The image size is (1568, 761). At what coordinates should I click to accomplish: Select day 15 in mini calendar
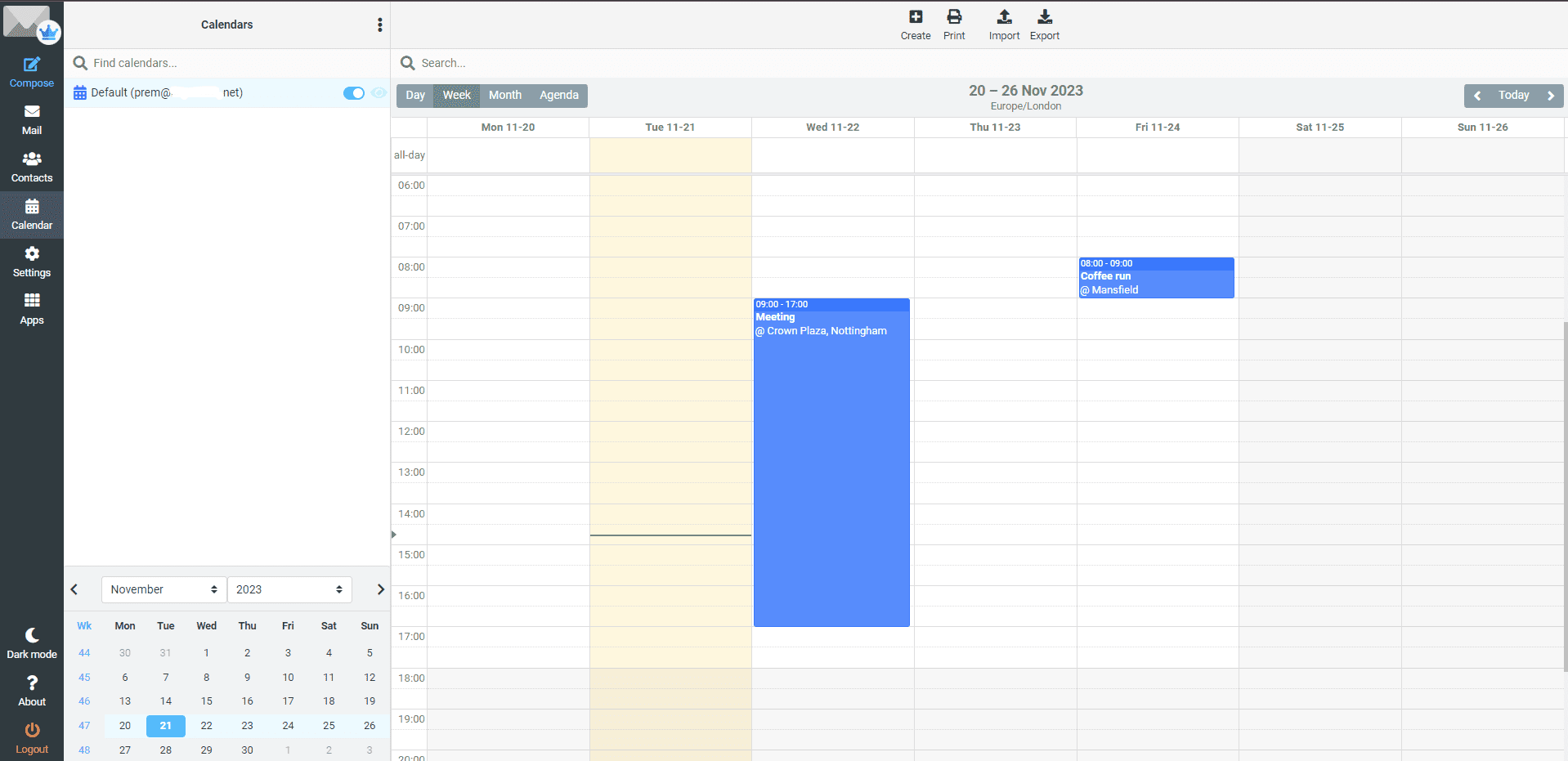pos(207,701)
